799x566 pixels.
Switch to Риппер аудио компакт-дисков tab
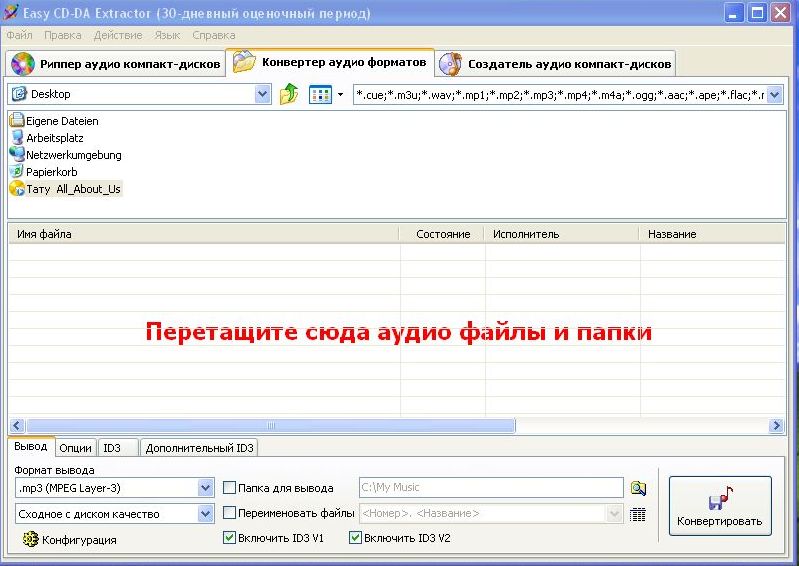pos(116,64)
